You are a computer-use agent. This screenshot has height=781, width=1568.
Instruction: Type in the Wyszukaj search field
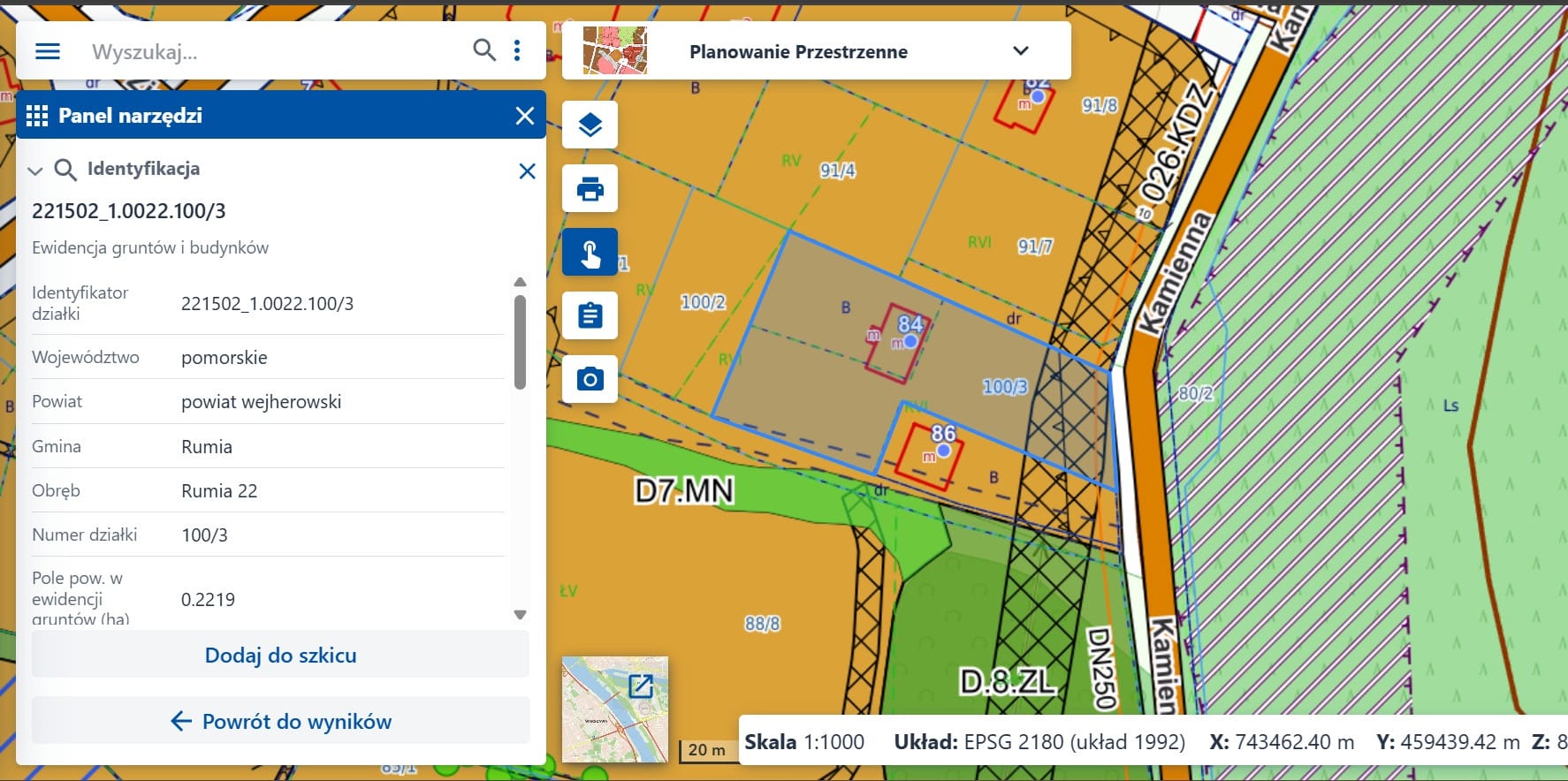pyautogui.click(x=274, y=51)
